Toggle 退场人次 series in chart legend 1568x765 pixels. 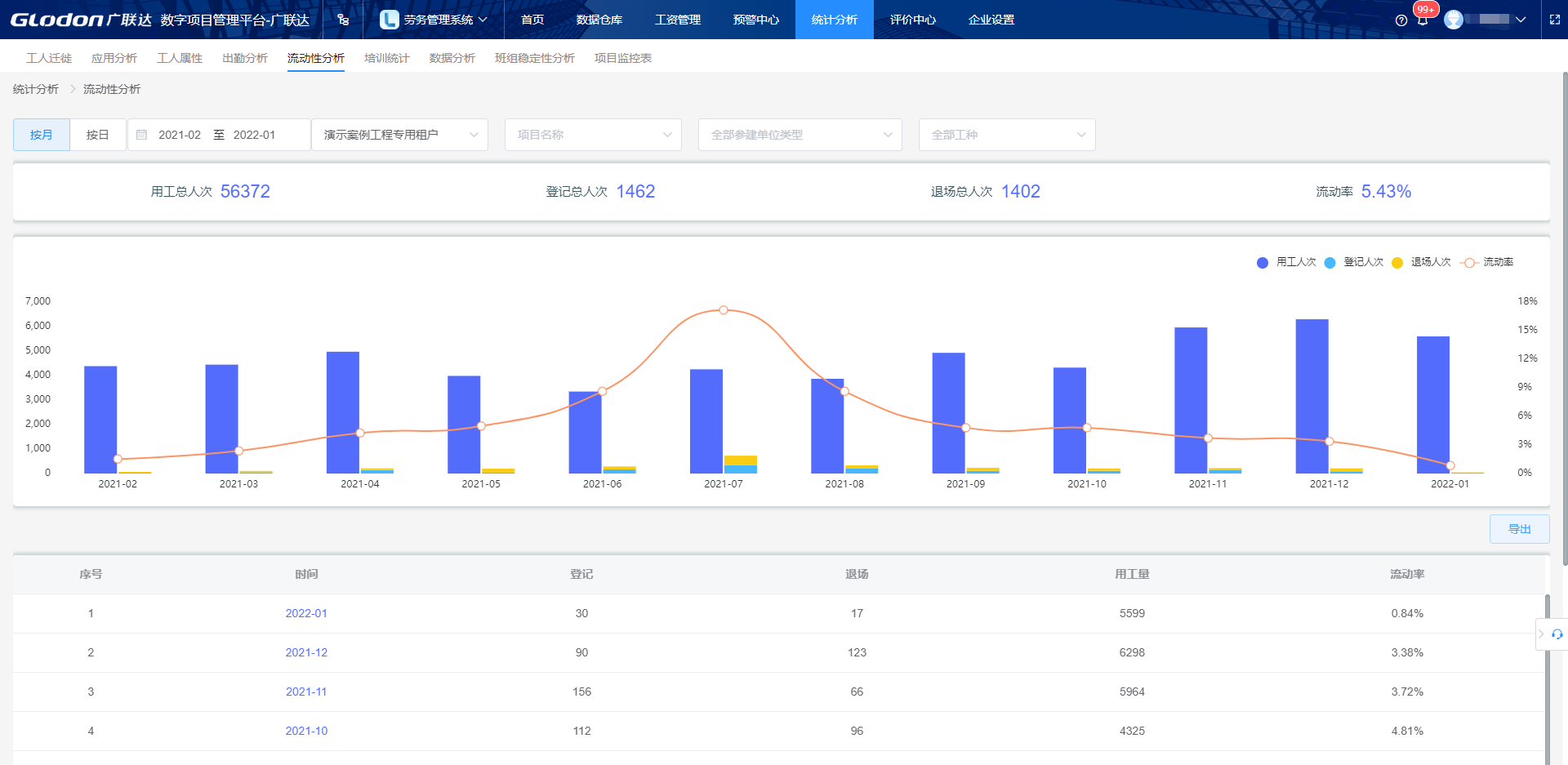(1422, 262)
